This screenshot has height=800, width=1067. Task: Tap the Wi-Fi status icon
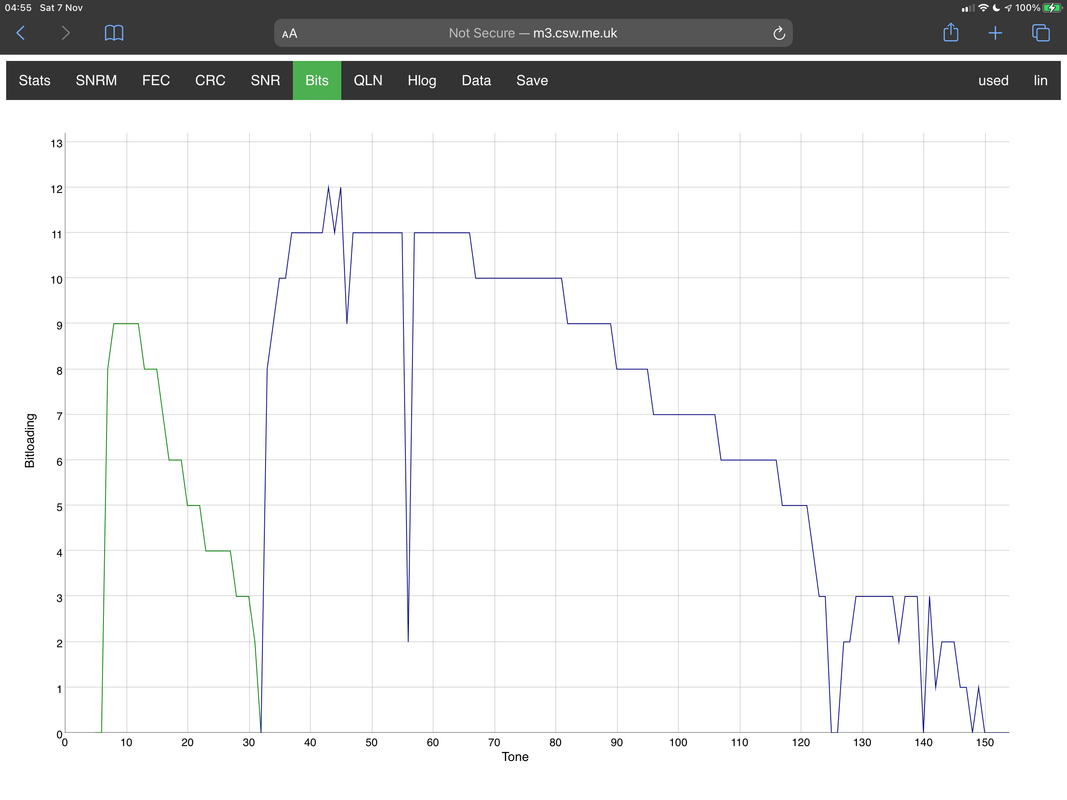click(x=983, y=8)
